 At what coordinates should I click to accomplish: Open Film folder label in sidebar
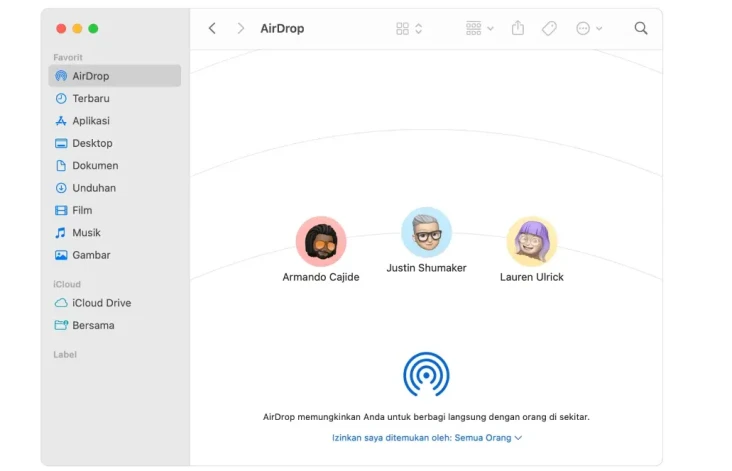[x=82, y=210]
